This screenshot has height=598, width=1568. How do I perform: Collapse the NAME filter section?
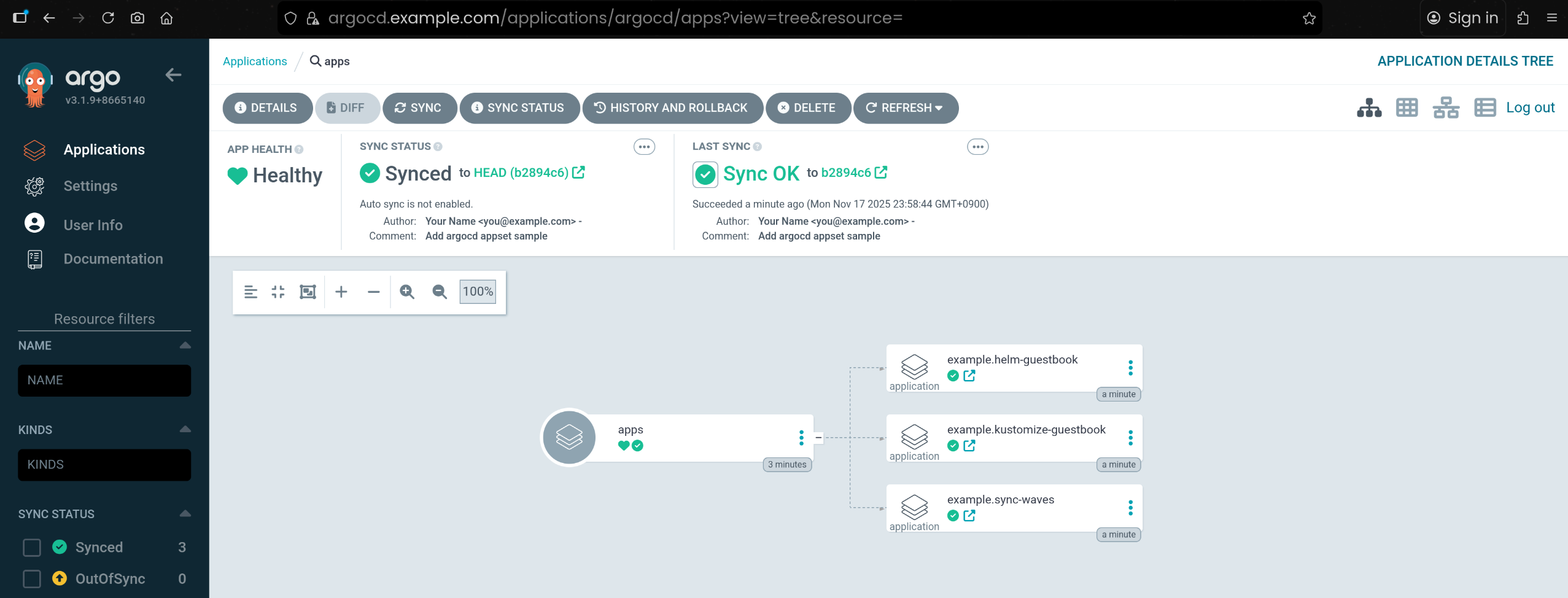pos(185,345)
